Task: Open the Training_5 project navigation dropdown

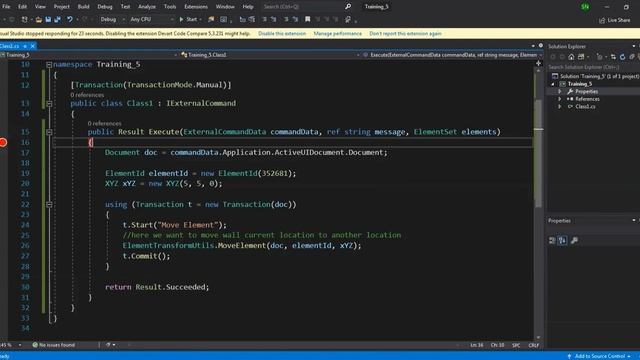Action: point(89,55)
